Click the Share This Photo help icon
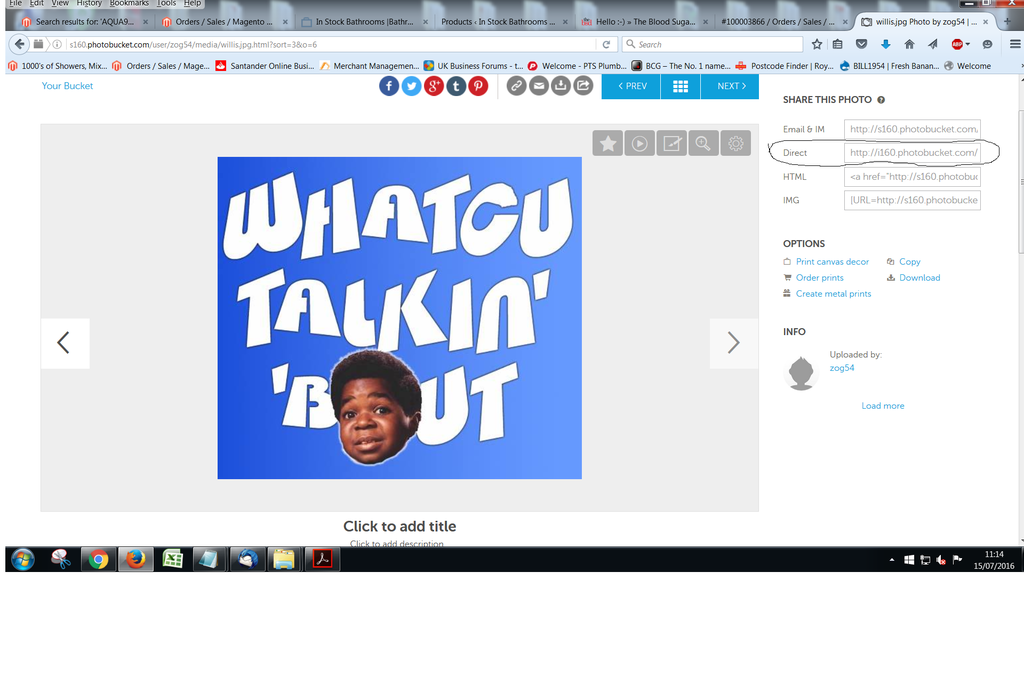 [x=881, y=100]
